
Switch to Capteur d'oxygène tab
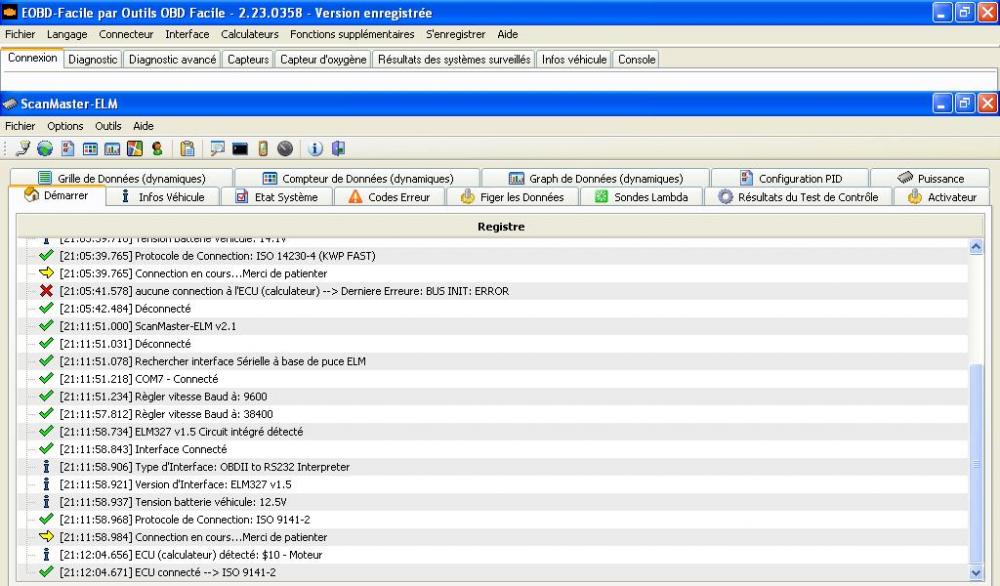323,59
